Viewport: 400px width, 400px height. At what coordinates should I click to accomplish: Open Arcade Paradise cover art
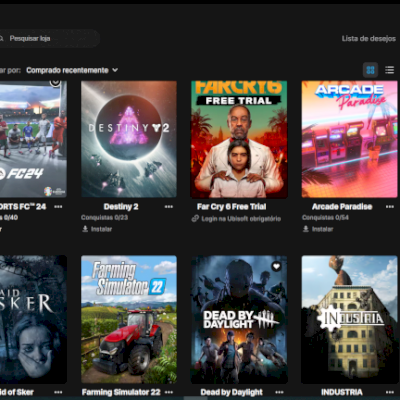[349, 139]
